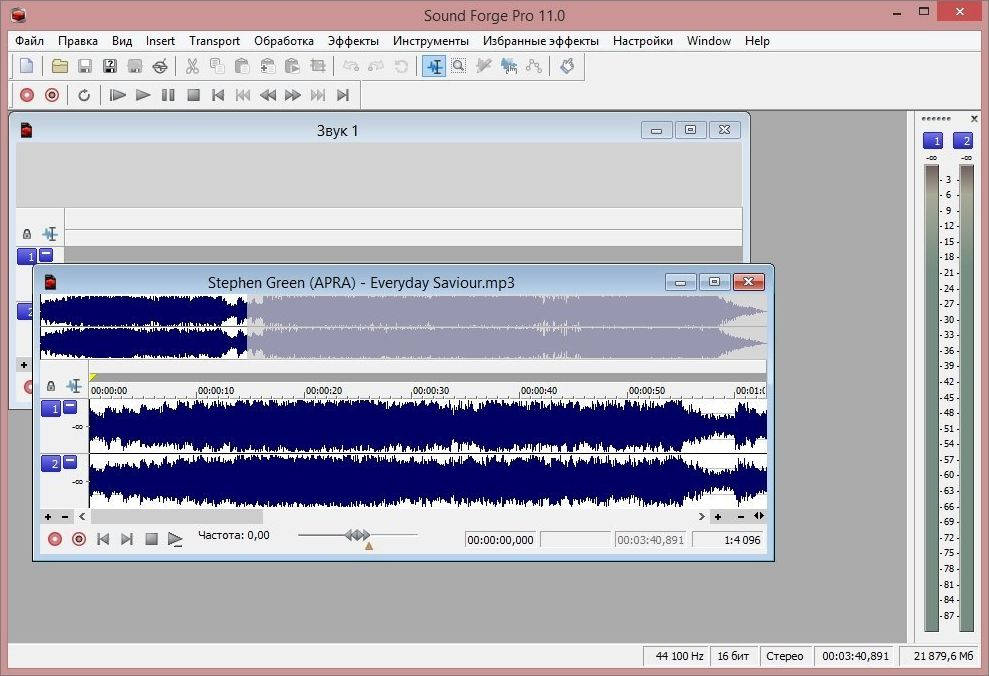Select the Pencil tool
The height and width of the screenshot is (676, 989).
[x=484, y=66]
